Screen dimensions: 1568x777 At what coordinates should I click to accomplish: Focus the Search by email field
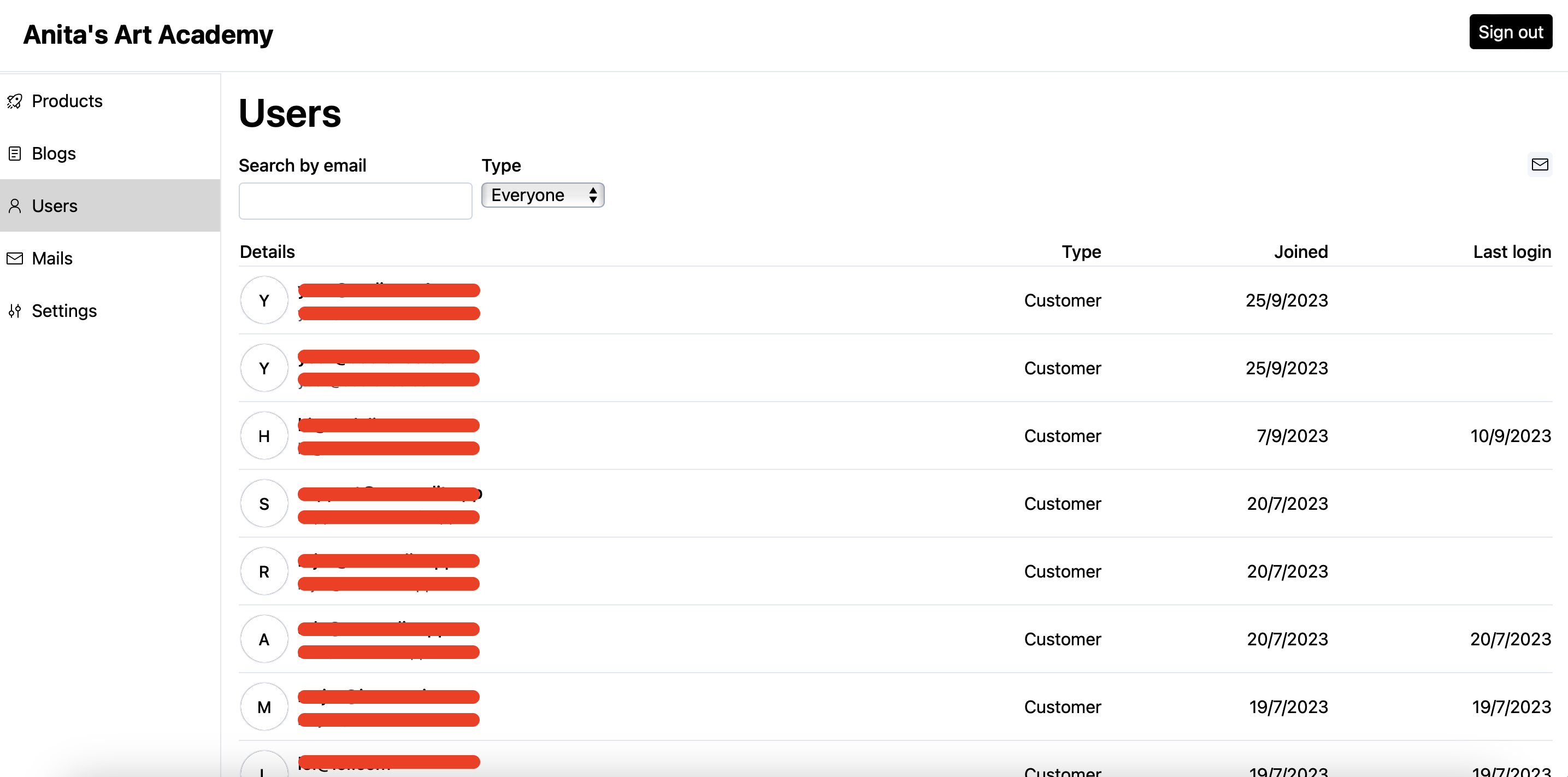355,201
